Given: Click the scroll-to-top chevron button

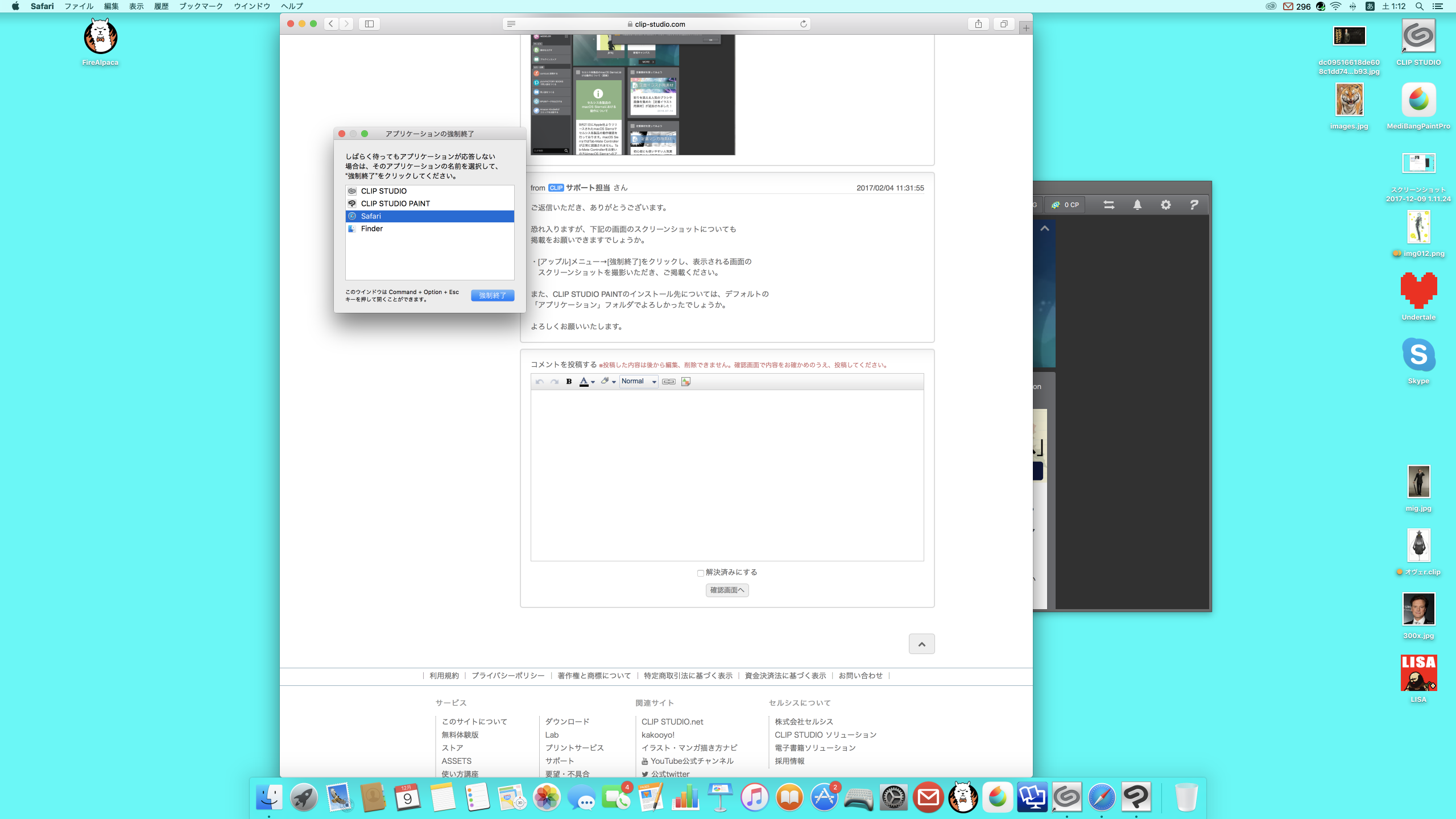Looking at the screenshot, I should tap(921, 644).
